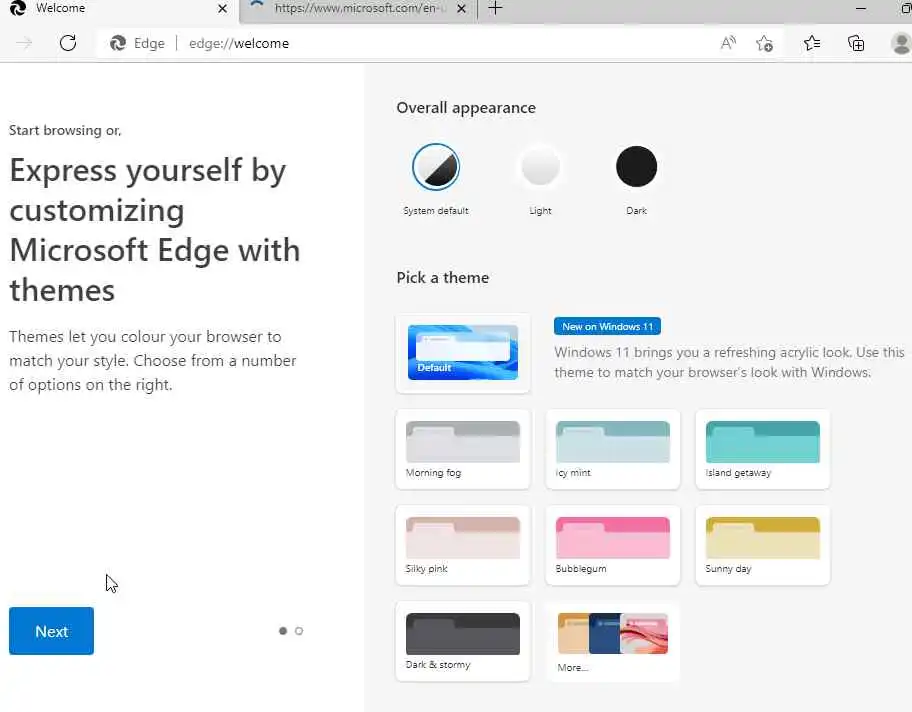Go to second page indicator dot
Screen dimensions: 912x712
(x=299, y=631)
